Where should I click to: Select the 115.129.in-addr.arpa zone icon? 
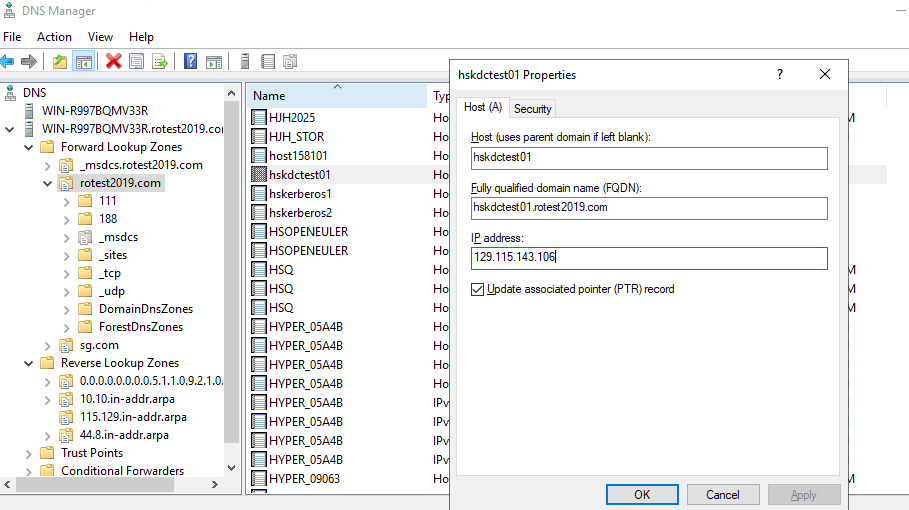pos(67,417)
